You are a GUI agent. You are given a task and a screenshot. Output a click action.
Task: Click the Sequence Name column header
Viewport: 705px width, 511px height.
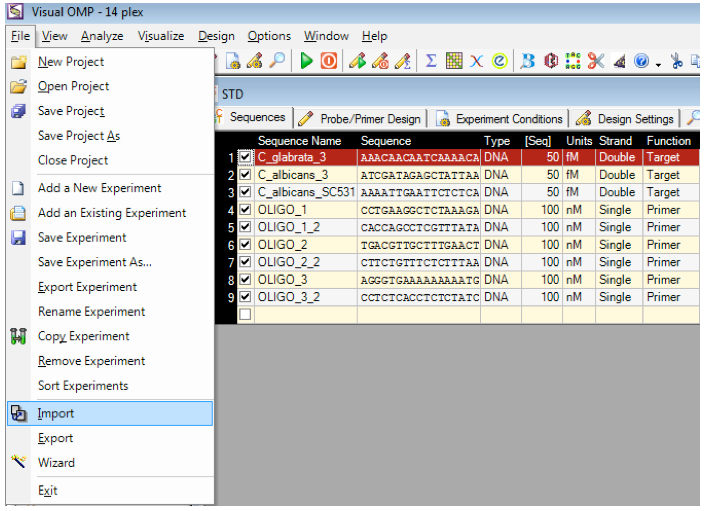coord(299,141)
